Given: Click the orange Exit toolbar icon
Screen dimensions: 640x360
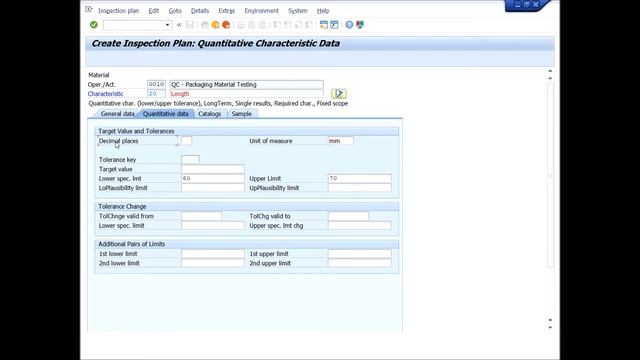Looking at the screenshot, I should (215, 25).
